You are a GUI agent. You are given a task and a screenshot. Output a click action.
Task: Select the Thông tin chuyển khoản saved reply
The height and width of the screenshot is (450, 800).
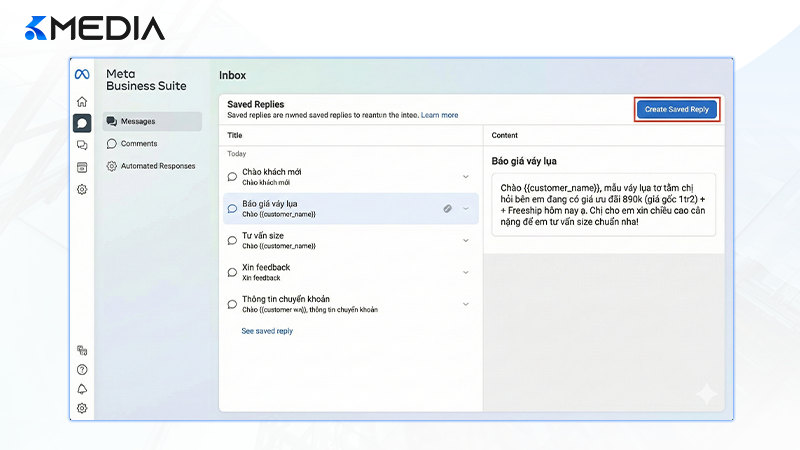coord(351,304)
